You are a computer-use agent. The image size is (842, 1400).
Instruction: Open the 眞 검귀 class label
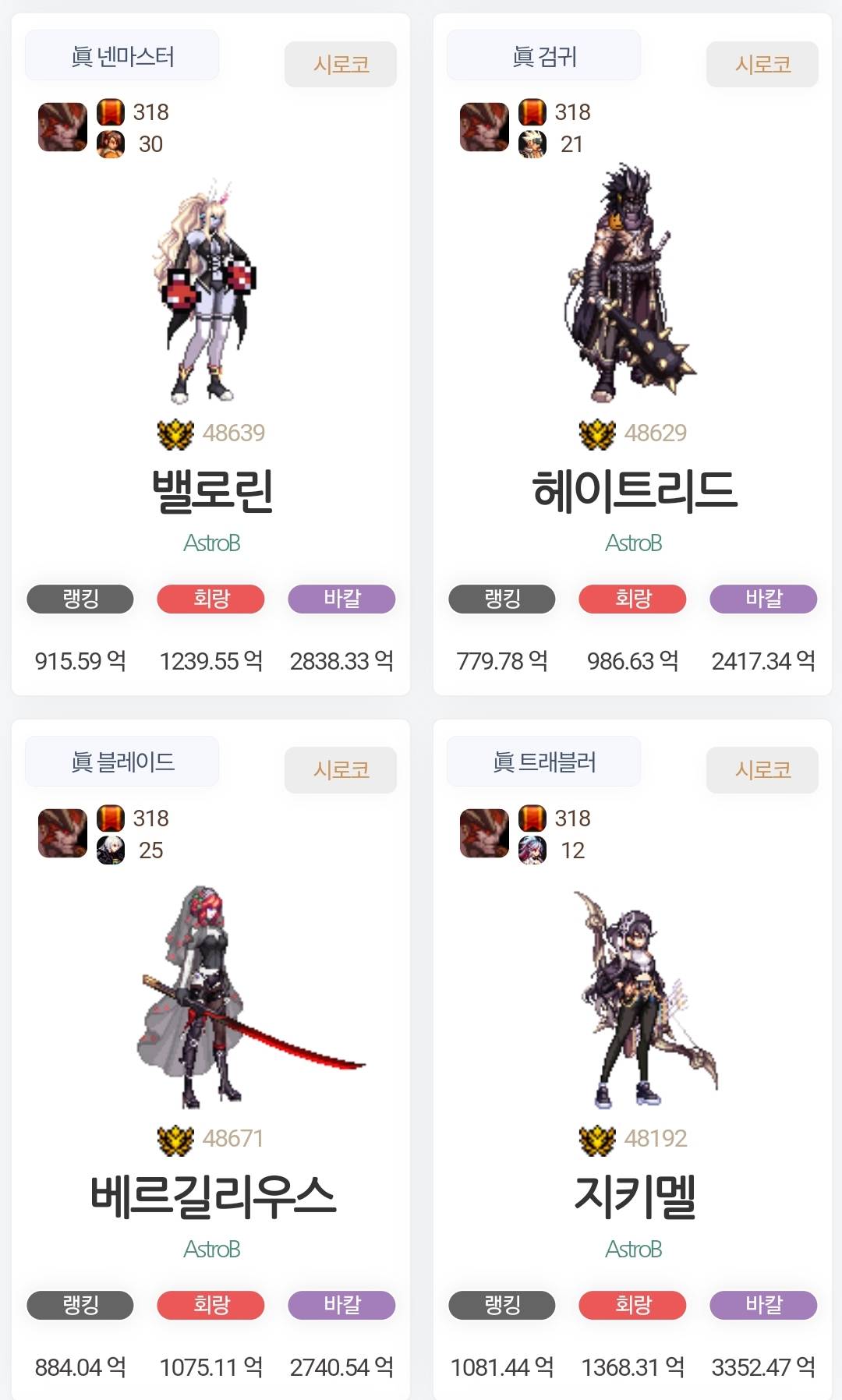tap(544, 55)
